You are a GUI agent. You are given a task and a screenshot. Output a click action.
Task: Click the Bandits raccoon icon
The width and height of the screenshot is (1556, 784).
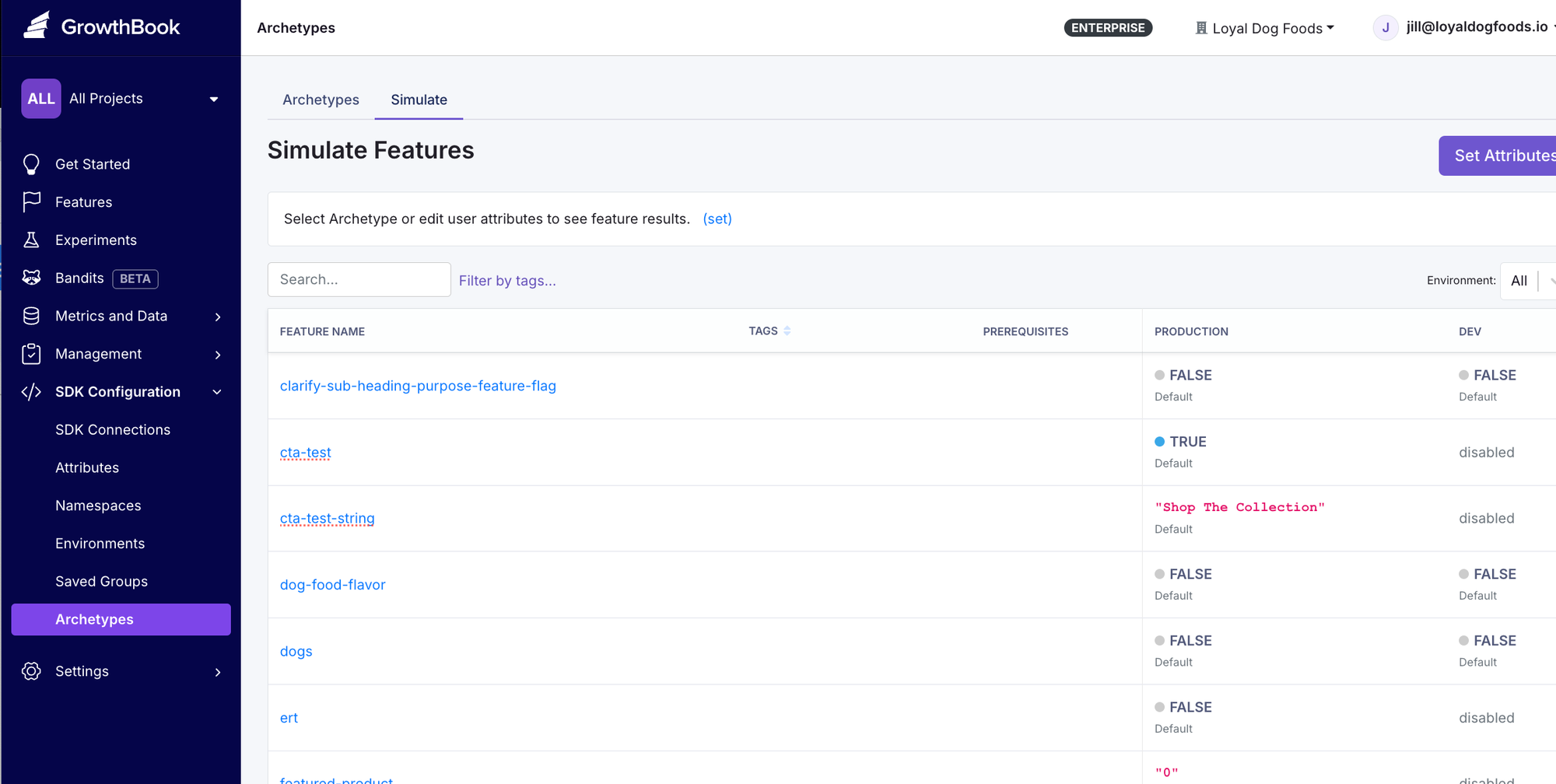pos(31,278)
